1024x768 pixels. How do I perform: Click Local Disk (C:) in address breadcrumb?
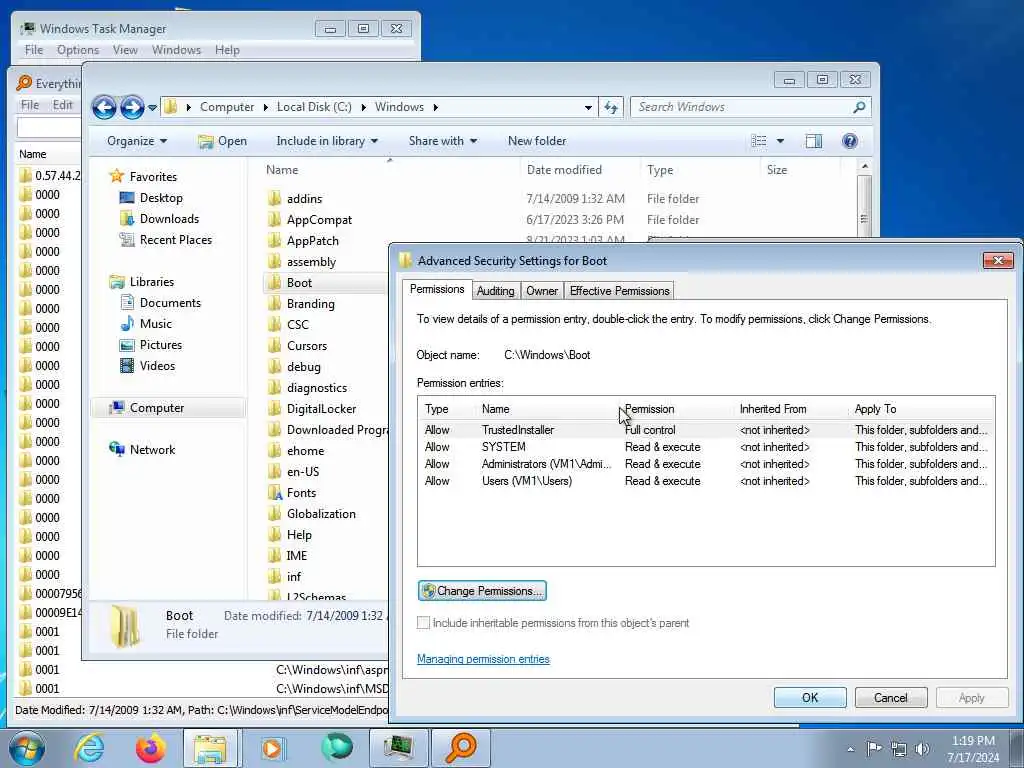point(314,107)
